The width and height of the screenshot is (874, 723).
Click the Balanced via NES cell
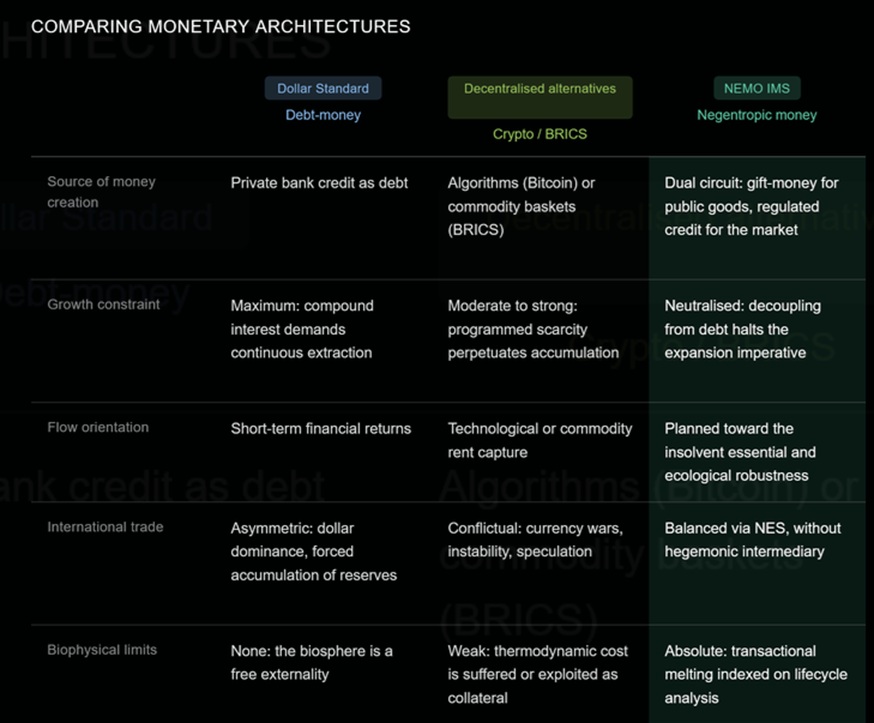[752, 540]
